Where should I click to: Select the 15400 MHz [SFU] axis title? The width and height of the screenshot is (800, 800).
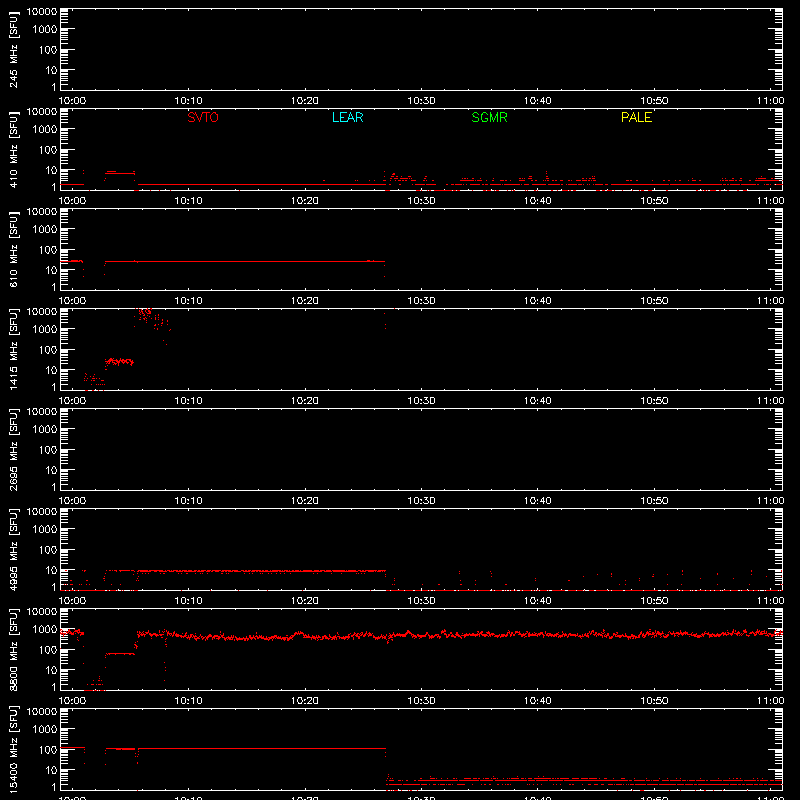pyautogui.click(x=14, y=749)
